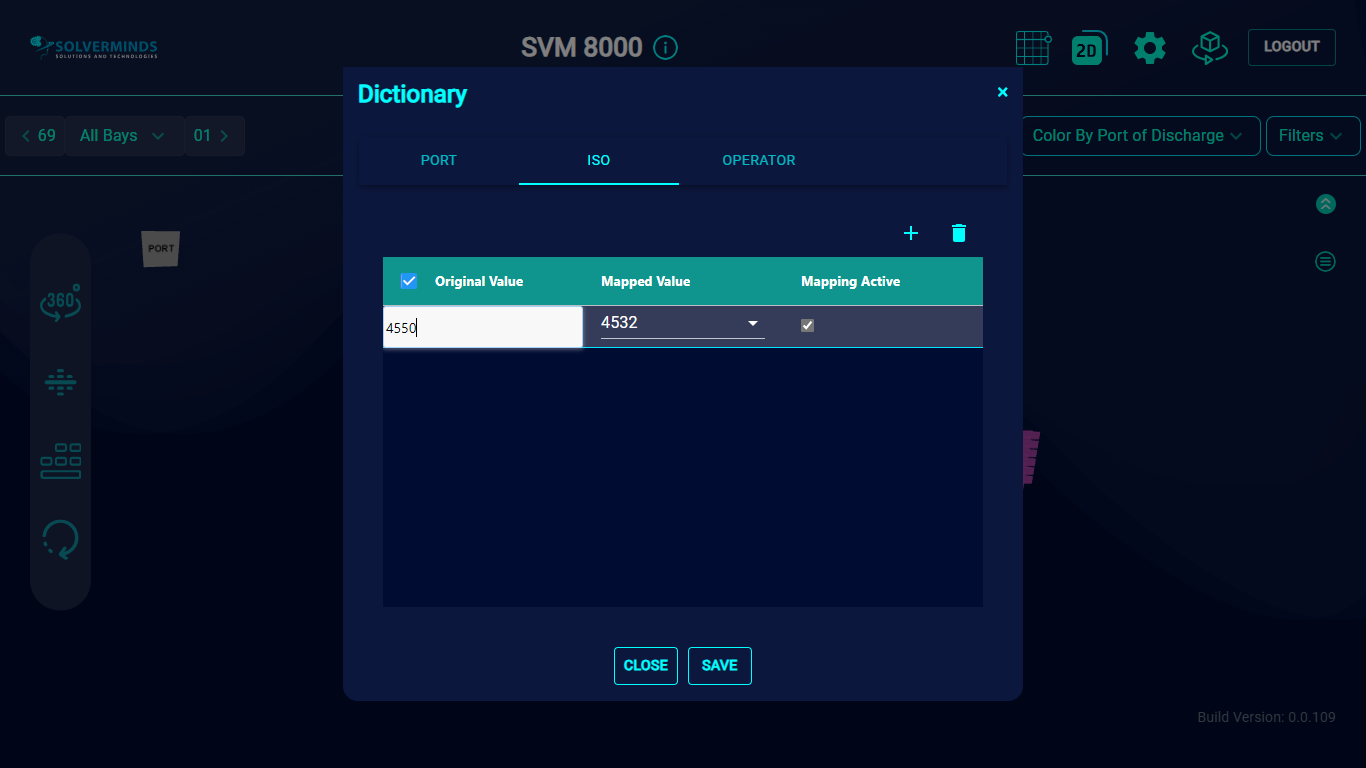The width and height of the screenshot is (1366, 768).
Task: Click the reset view circular arrow icon
Action: pyautogui.click(x=61, y=539)
